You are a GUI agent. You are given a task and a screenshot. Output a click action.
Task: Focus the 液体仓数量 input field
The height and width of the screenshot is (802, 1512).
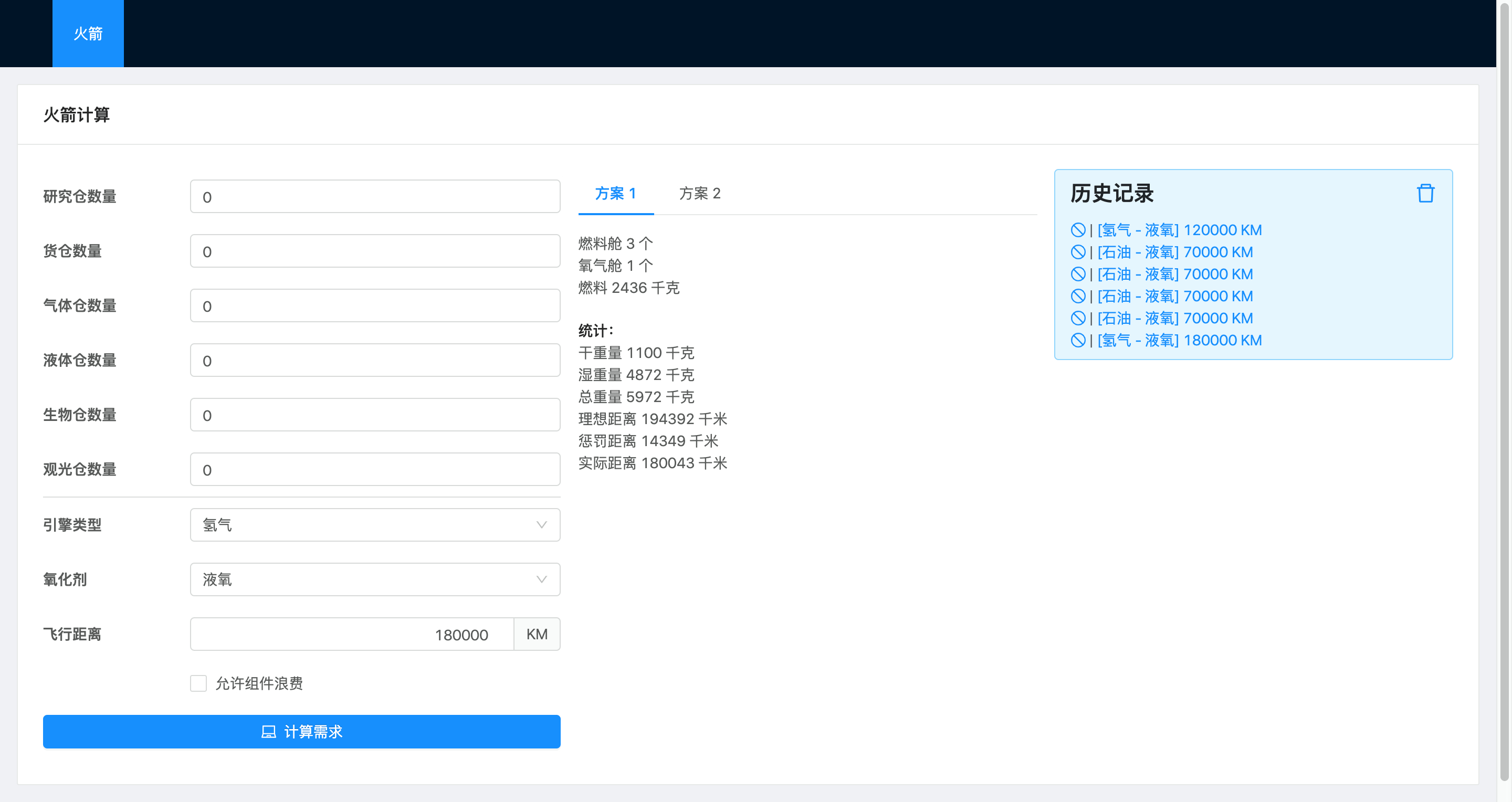tap(375, 360)
